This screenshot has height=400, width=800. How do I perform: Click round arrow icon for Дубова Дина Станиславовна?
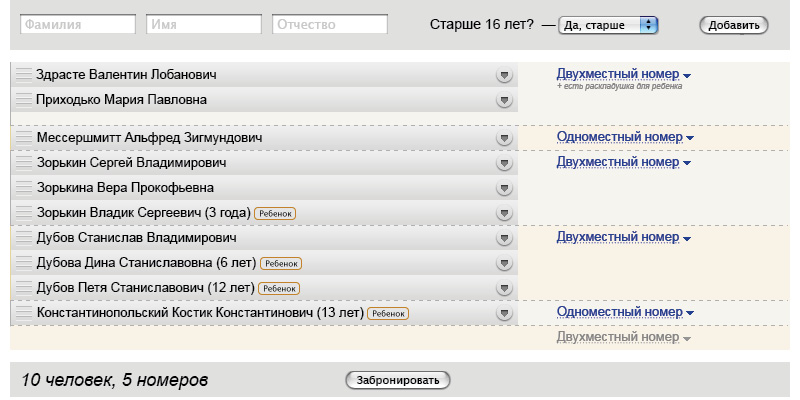pos(504,263)
